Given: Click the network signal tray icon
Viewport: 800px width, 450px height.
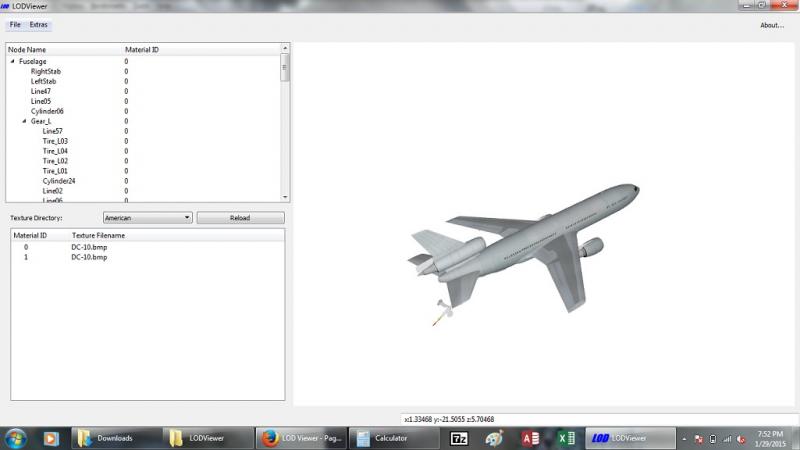Looking at the screenshot, I should pos(727,439).
